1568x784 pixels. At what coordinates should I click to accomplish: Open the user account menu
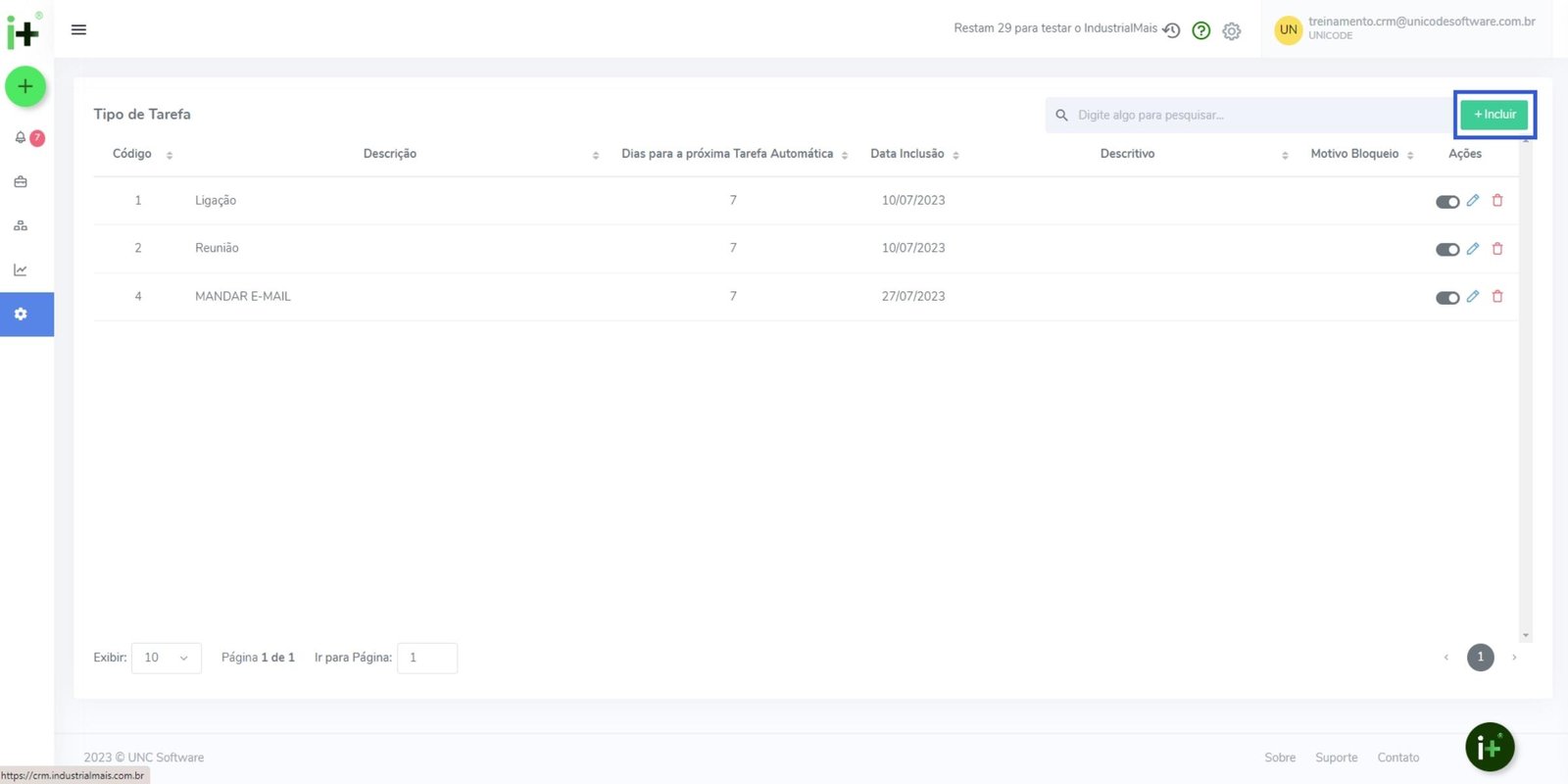[x=1406, y=28]
